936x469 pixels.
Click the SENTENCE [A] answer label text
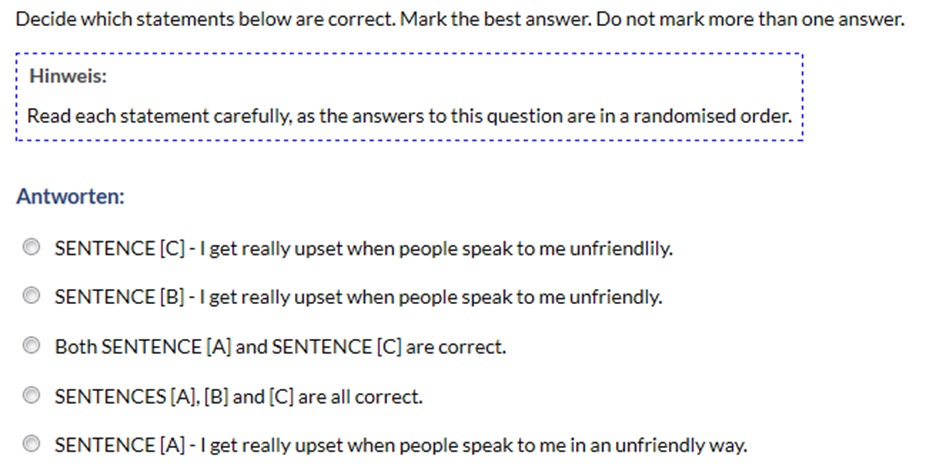(x=401, y=445)
